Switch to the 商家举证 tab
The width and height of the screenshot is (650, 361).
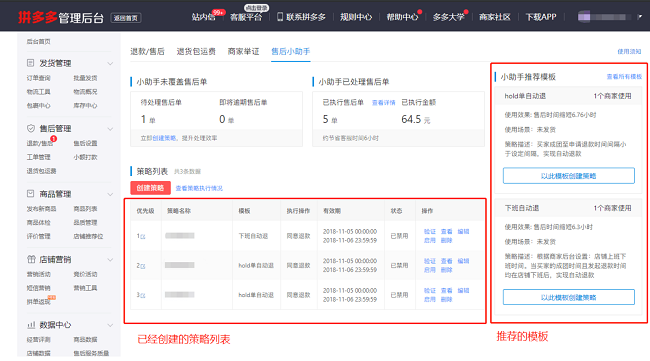point(243,51)
